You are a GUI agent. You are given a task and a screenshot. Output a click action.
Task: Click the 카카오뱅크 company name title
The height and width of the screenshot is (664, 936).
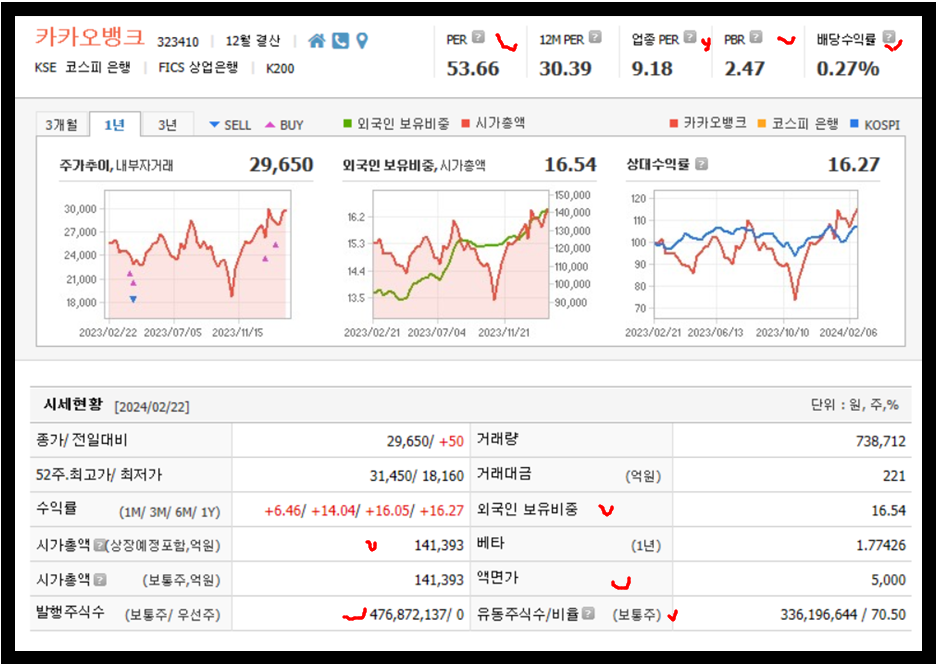pyautogui.click(x=90, y=37)
